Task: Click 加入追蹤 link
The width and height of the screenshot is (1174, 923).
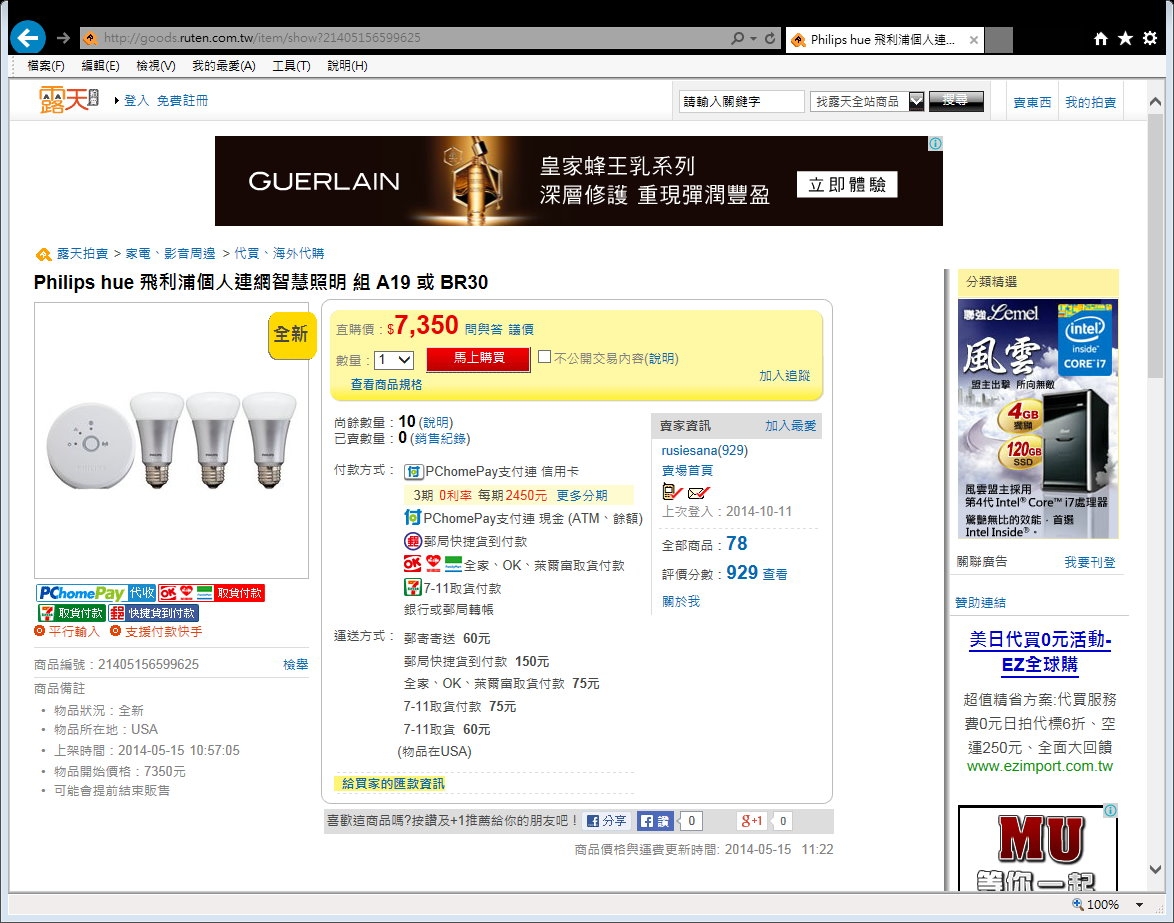Action: [785, 376]
